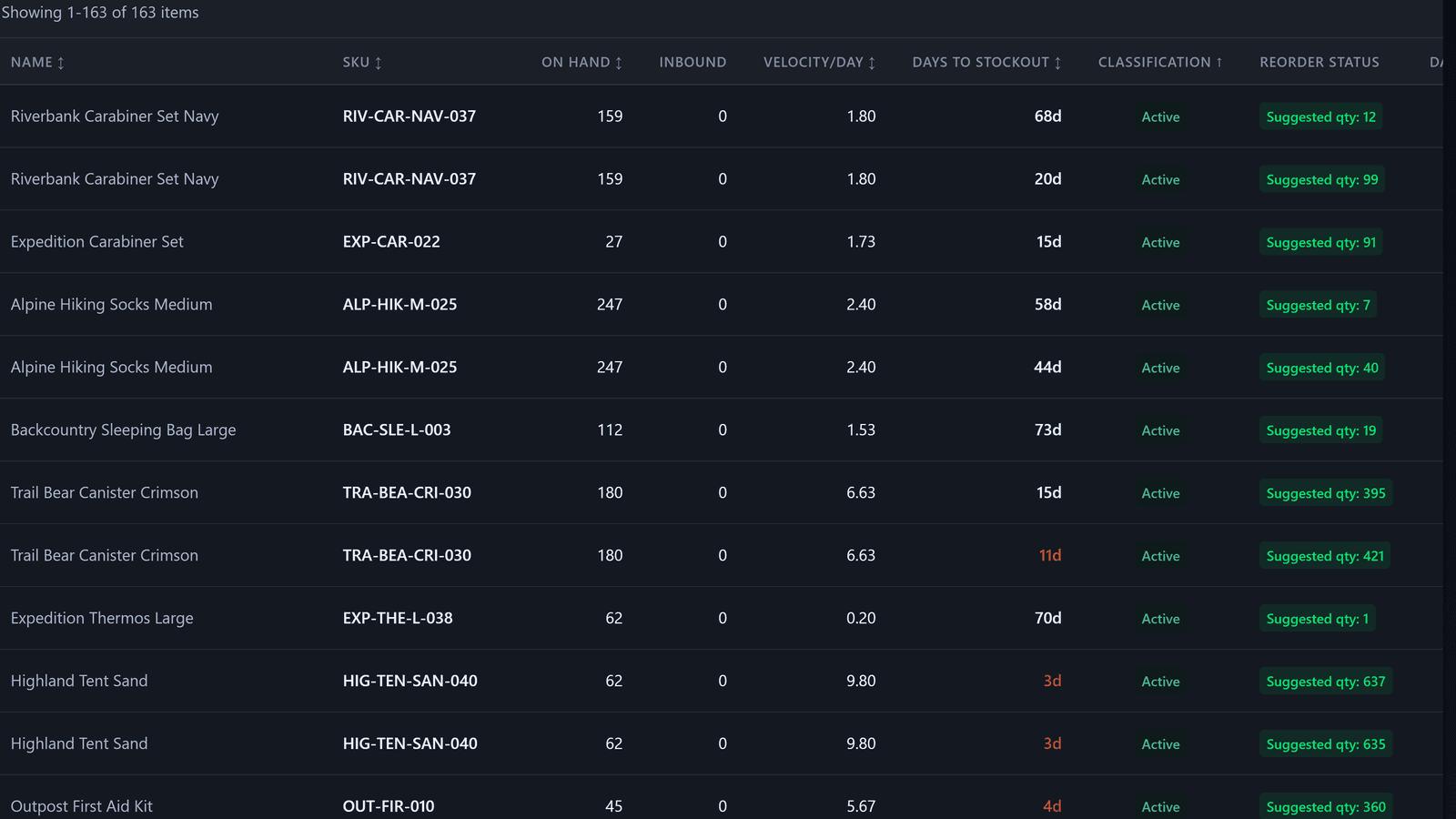Click SKU OUT-FIR-010

point(389,806)
